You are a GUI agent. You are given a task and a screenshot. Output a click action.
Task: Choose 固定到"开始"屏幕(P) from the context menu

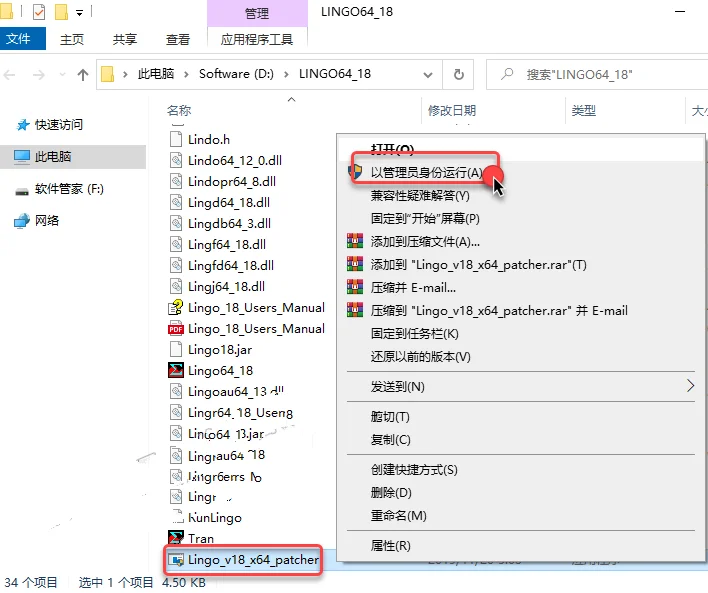[x=425, y=219]
